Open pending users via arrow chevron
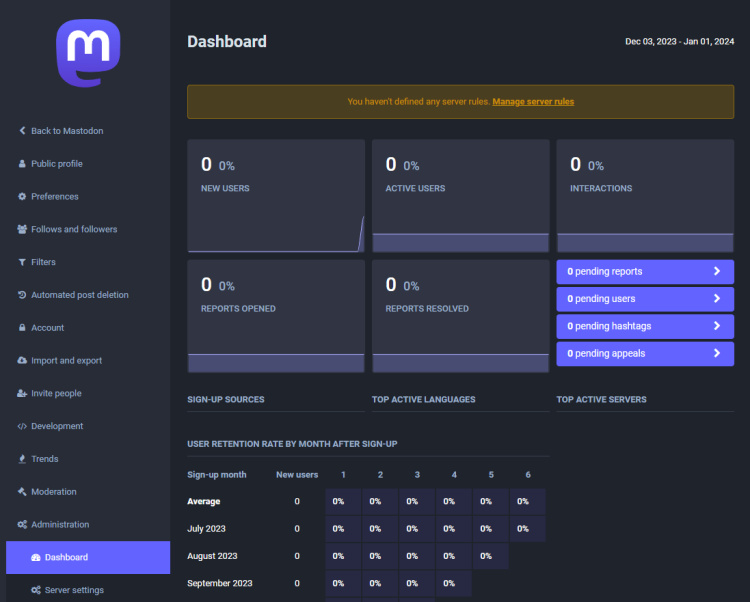The image size is (750, 602). (x=716, y=299)
